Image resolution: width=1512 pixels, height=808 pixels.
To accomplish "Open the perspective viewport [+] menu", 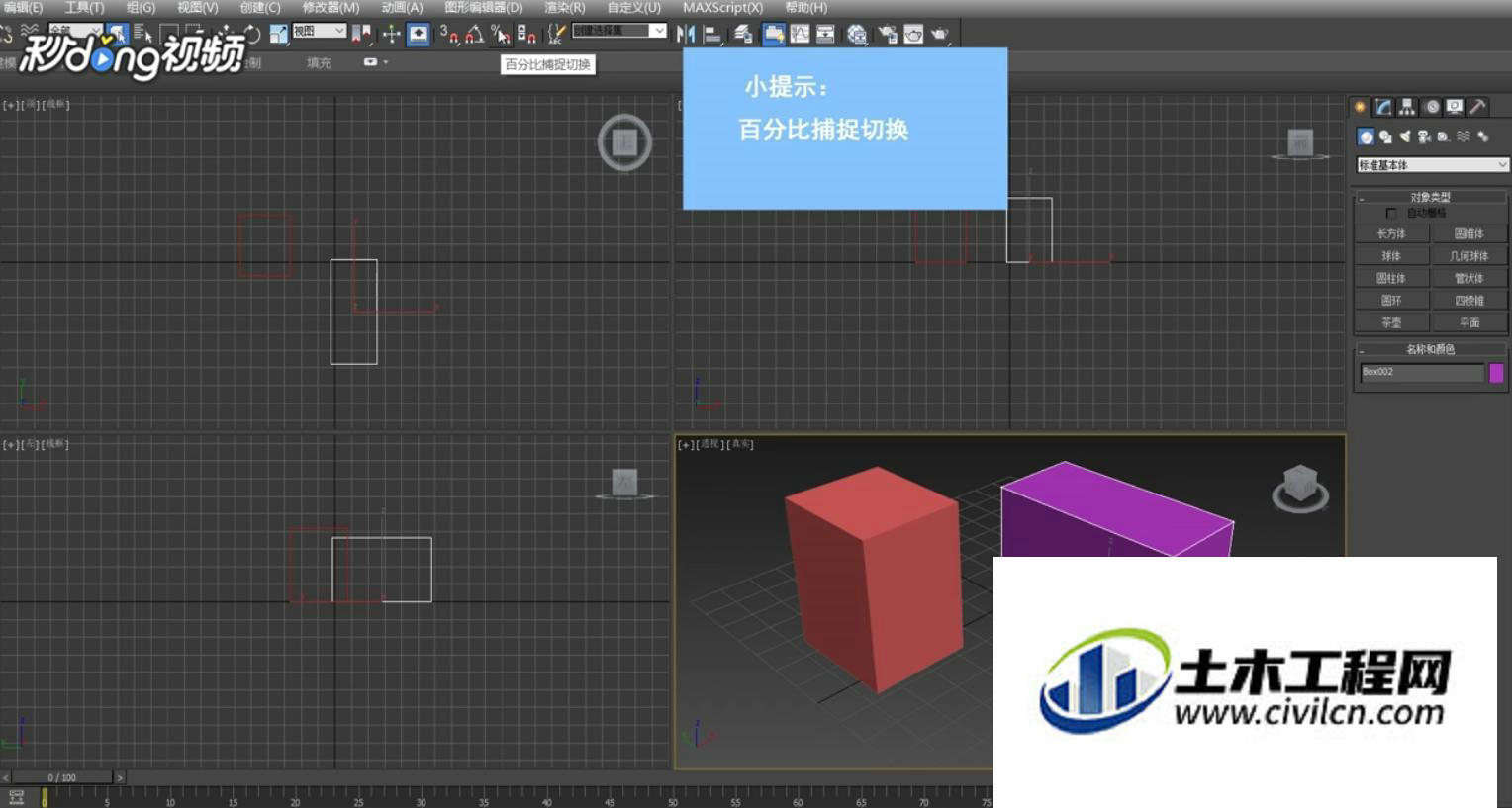I will pos(685,445).
